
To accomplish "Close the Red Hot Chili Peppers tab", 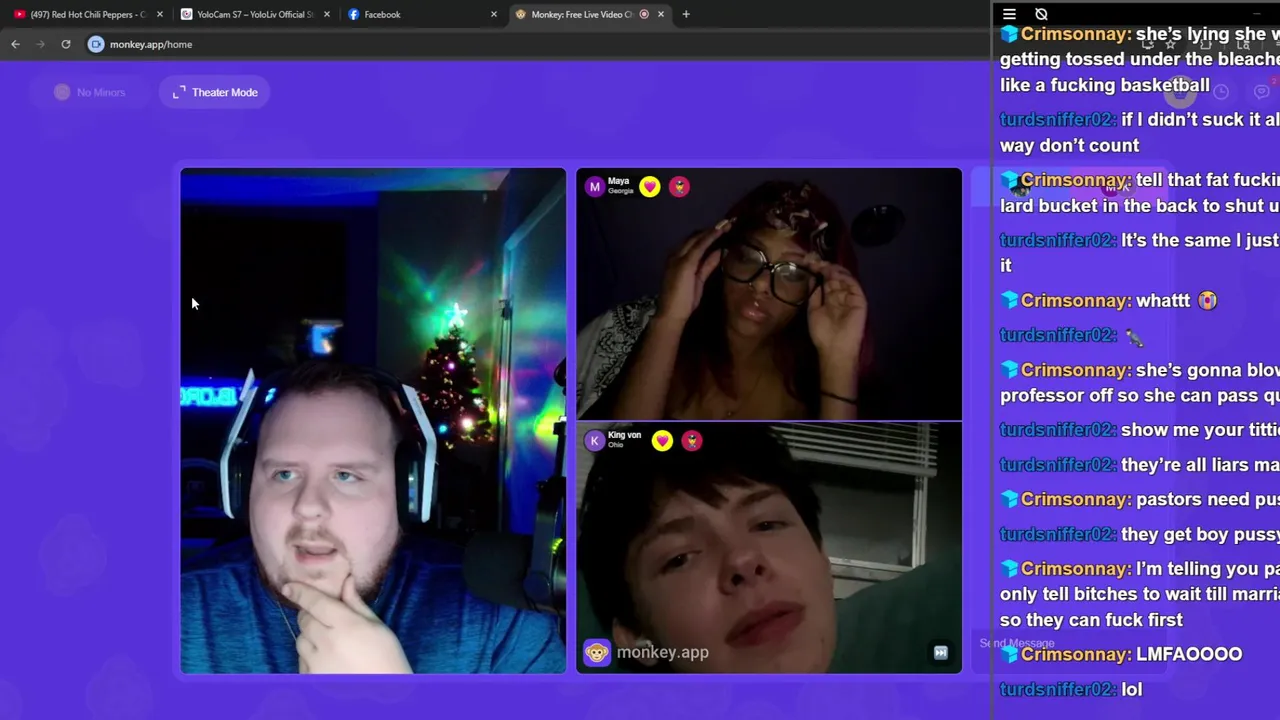I will 159,14.
